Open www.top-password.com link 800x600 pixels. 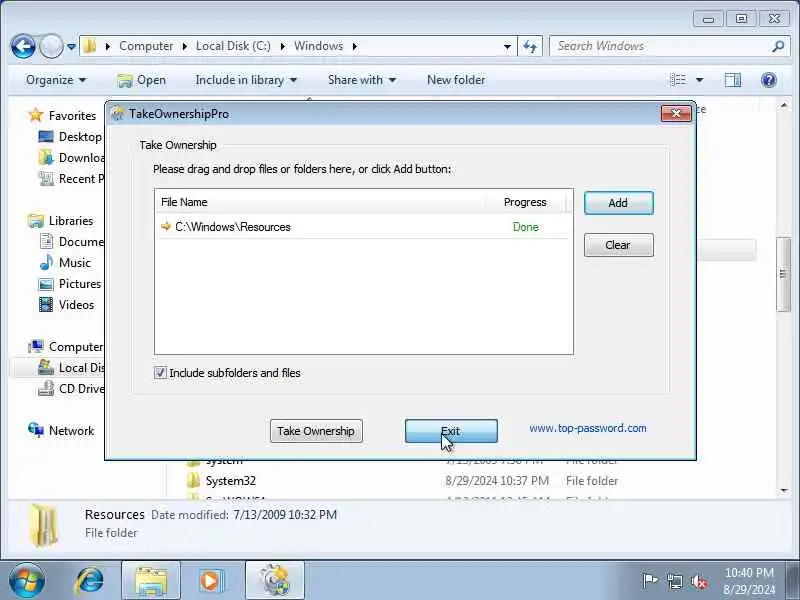click(x=588, y=428)
